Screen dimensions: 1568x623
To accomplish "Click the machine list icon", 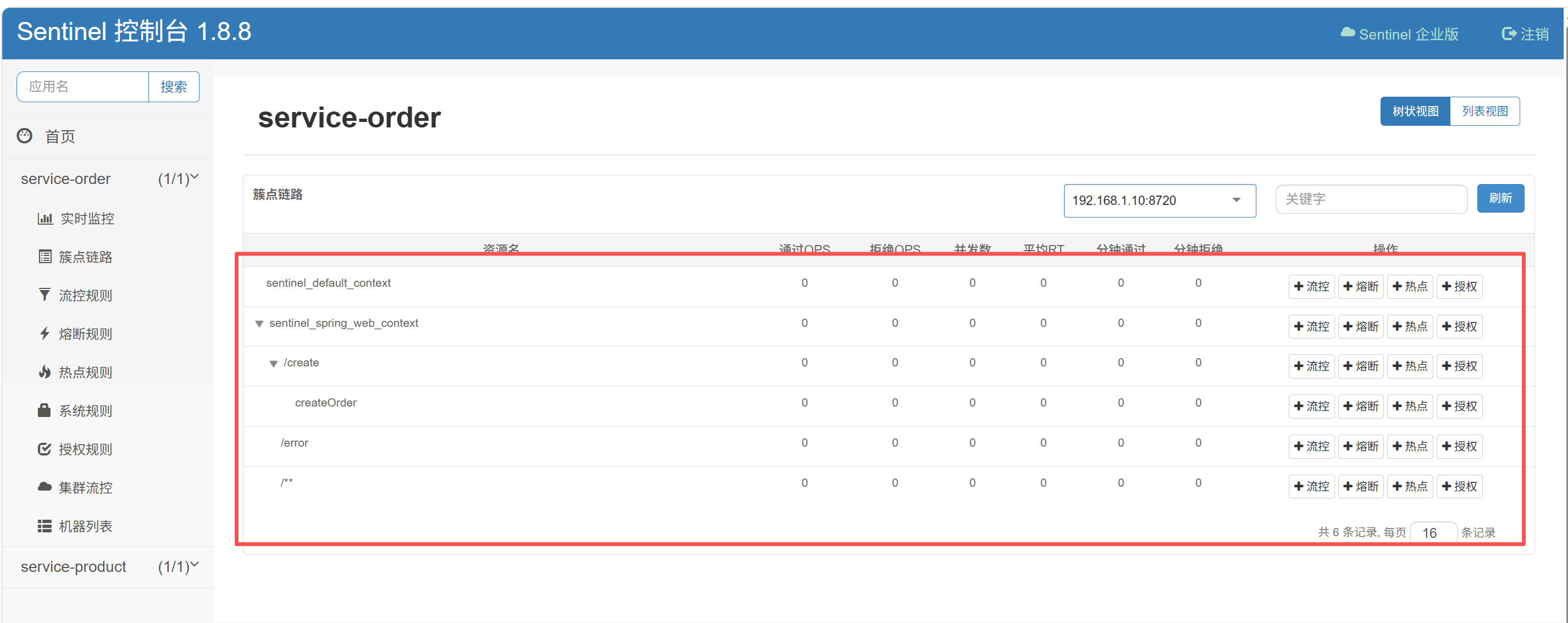I will tap(45, 526).
